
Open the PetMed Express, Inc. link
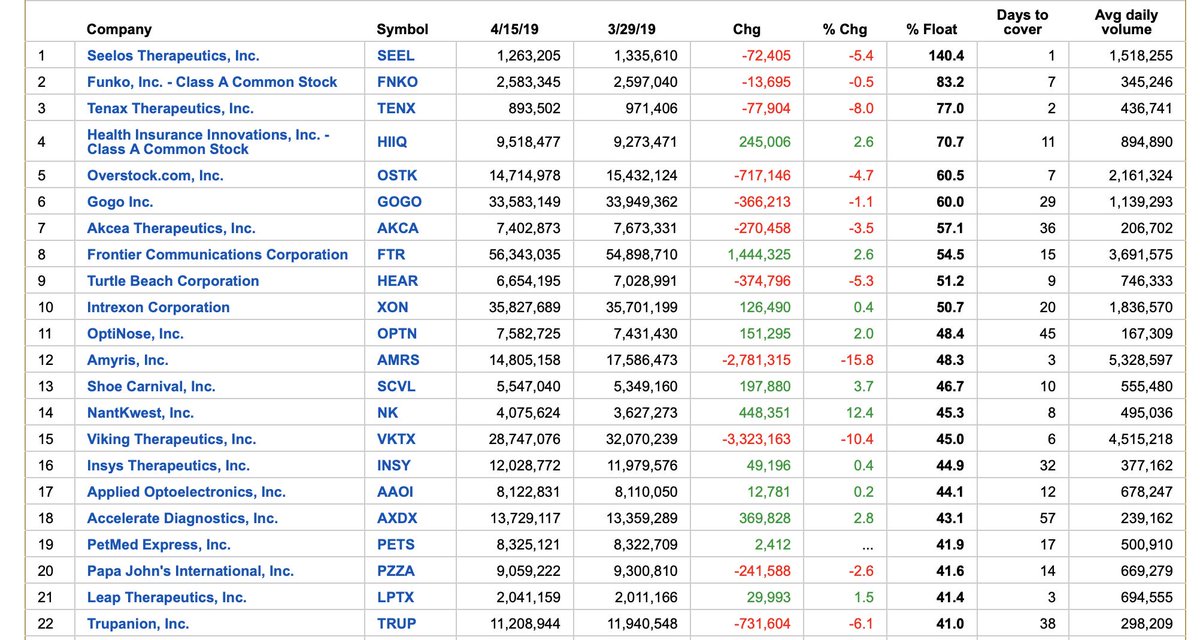click(x=159, y=545)
